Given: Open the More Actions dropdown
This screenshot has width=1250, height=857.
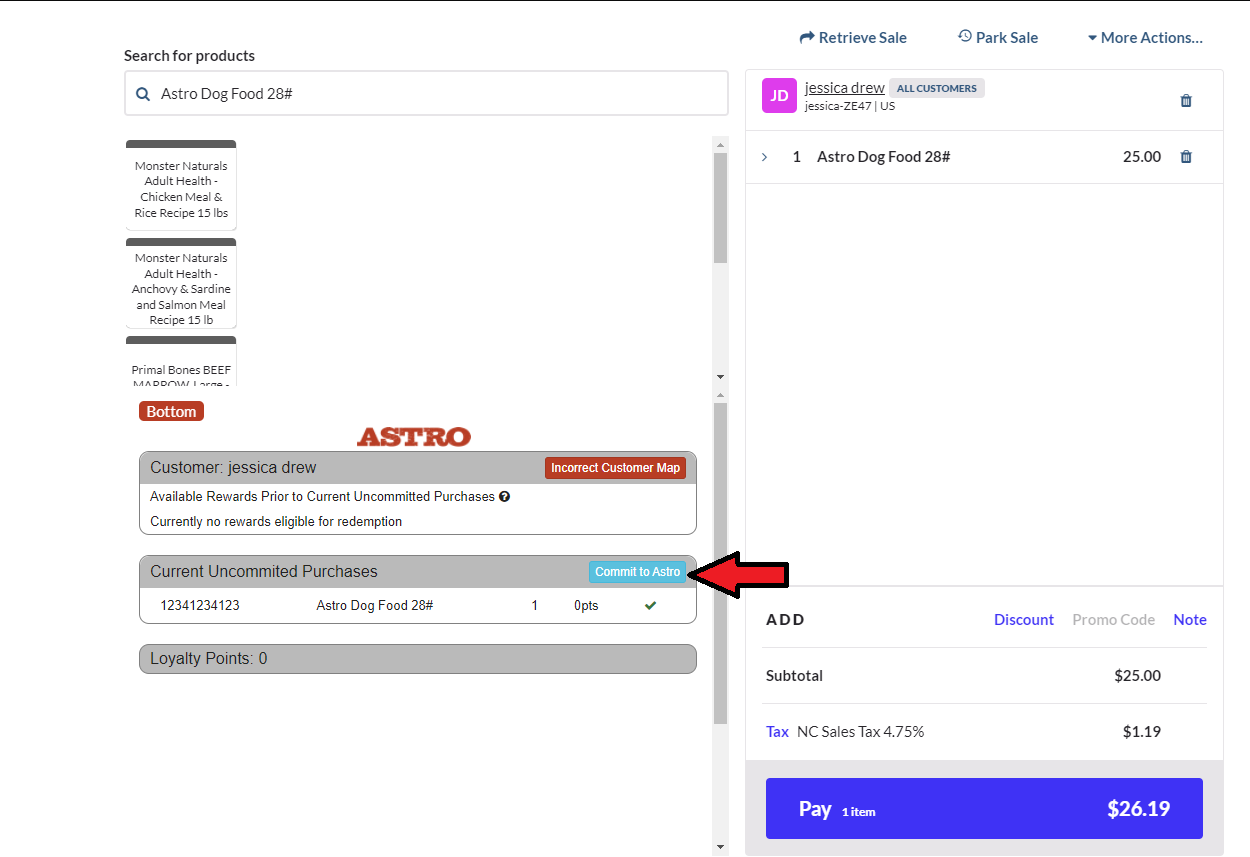Looking at the screenshot, I should pos(1145,38).
